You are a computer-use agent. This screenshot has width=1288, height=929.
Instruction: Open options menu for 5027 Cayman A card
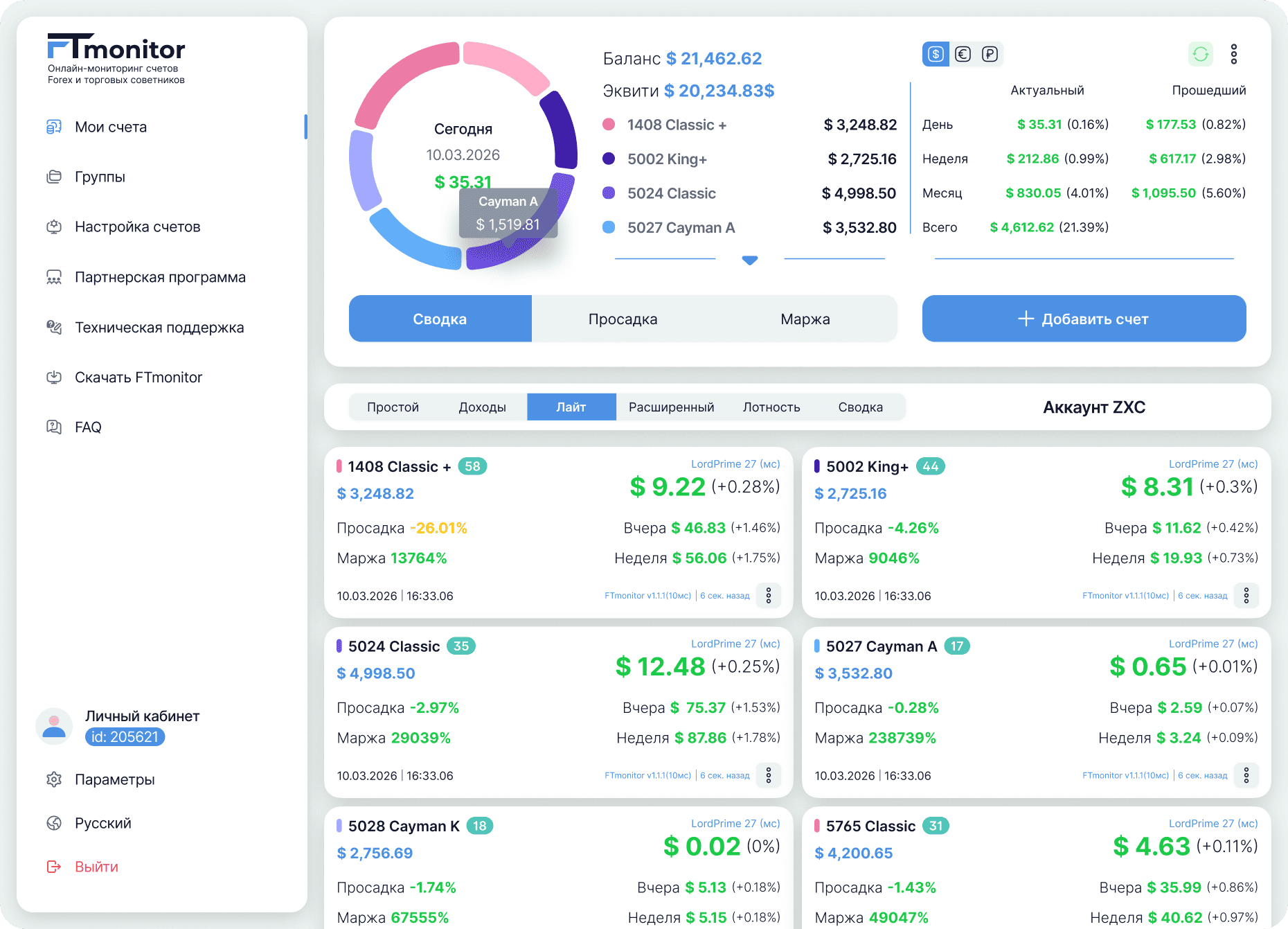(1246, 775)
